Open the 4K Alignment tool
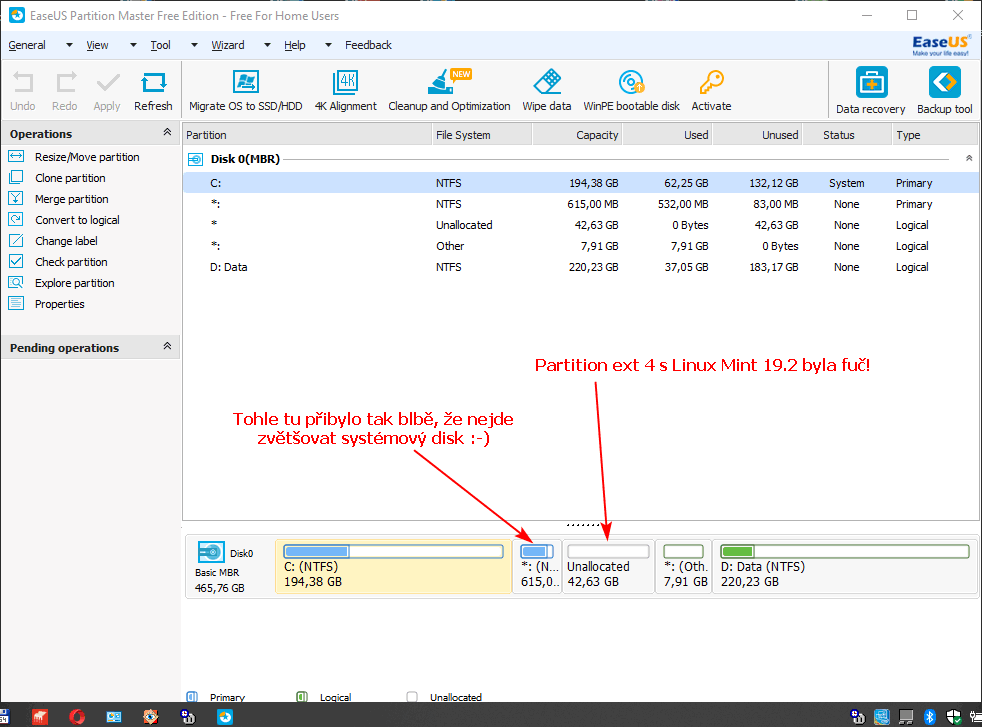This screenshot has width=982, height=727. [345, 90]
